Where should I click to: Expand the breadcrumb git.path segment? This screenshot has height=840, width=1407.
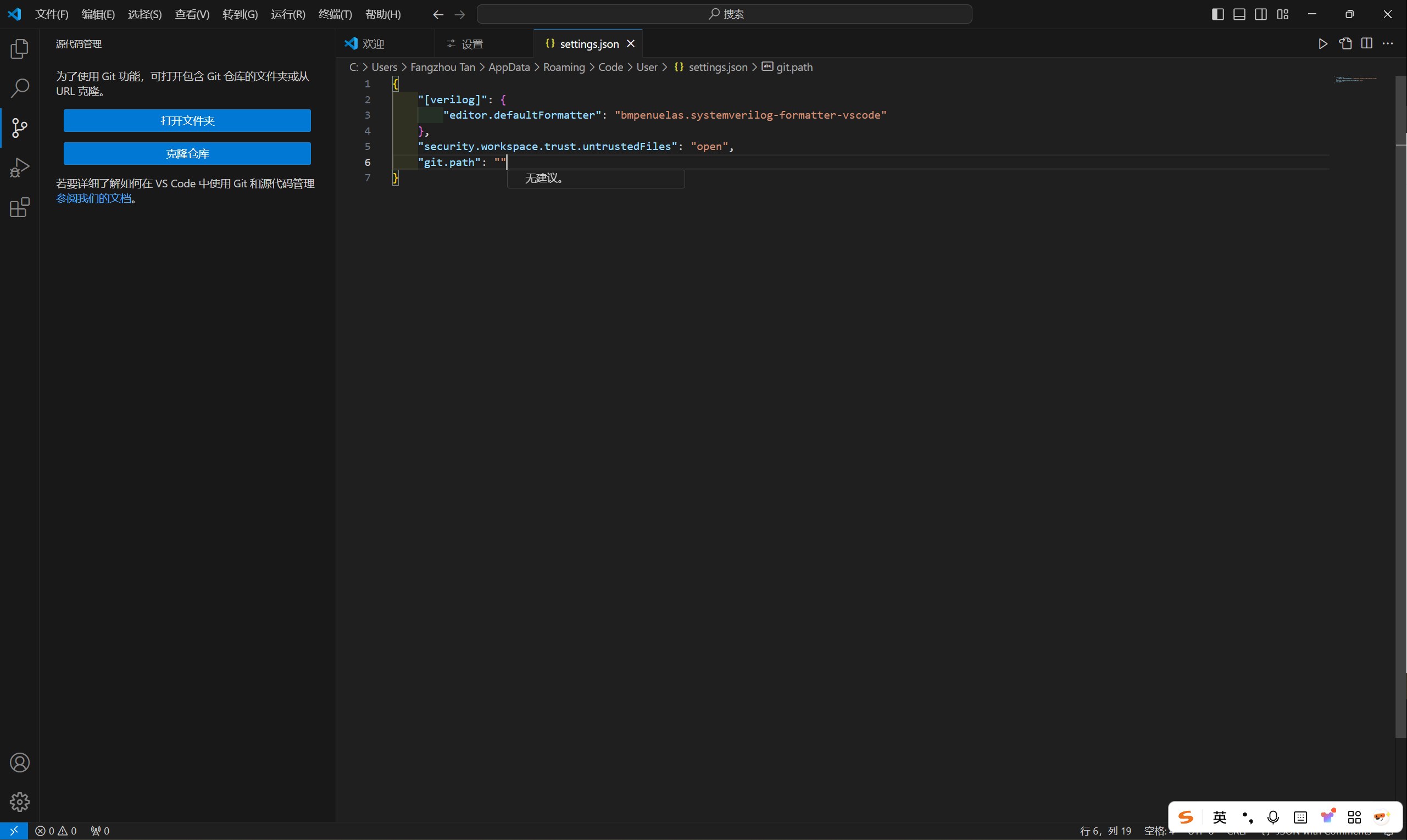click(x=795, y=66)
